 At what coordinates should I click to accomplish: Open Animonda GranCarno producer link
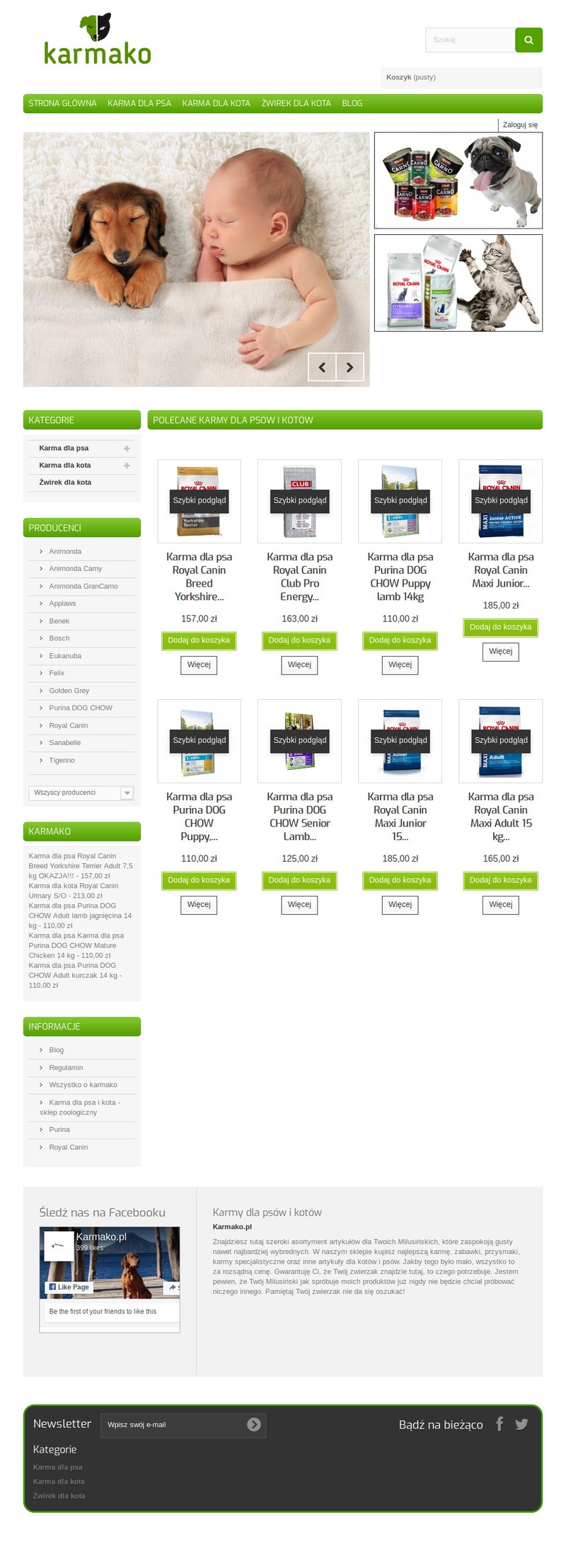click(83, 587)
